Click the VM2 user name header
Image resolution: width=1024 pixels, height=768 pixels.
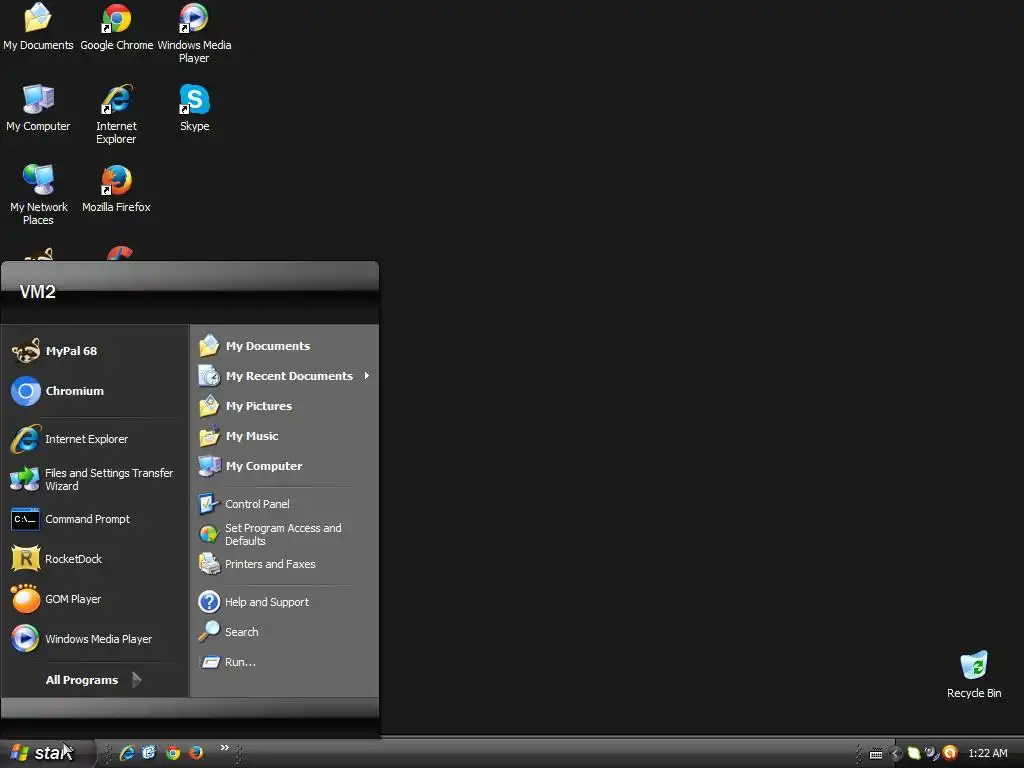[x=38, y=292]
